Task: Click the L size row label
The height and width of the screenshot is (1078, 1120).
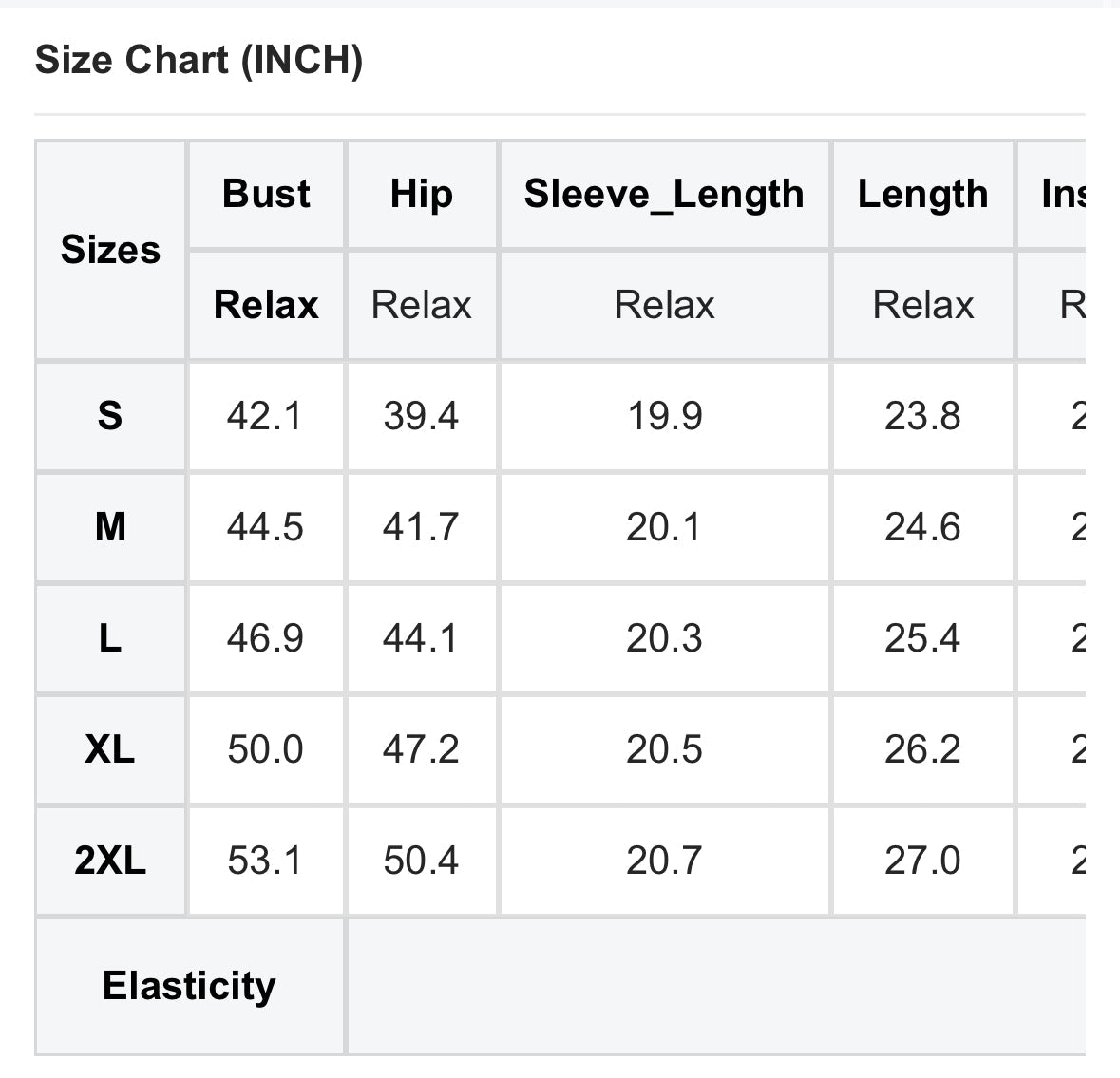Action: coord(110,638)
